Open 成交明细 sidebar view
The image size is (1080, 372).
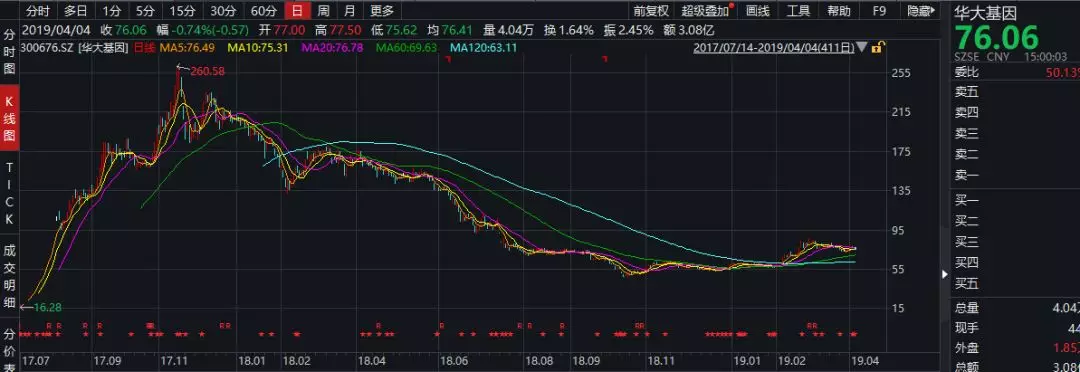pos(10,276)
